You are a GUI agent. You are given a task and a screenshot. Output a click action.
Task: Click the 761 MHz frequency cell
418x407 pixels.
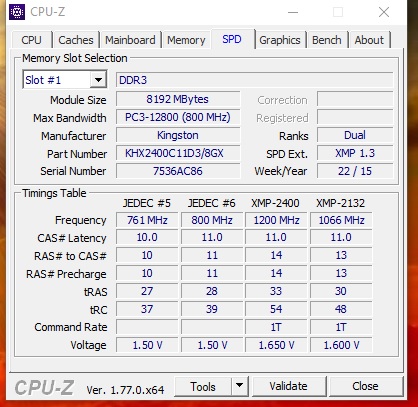pos(147,220)
